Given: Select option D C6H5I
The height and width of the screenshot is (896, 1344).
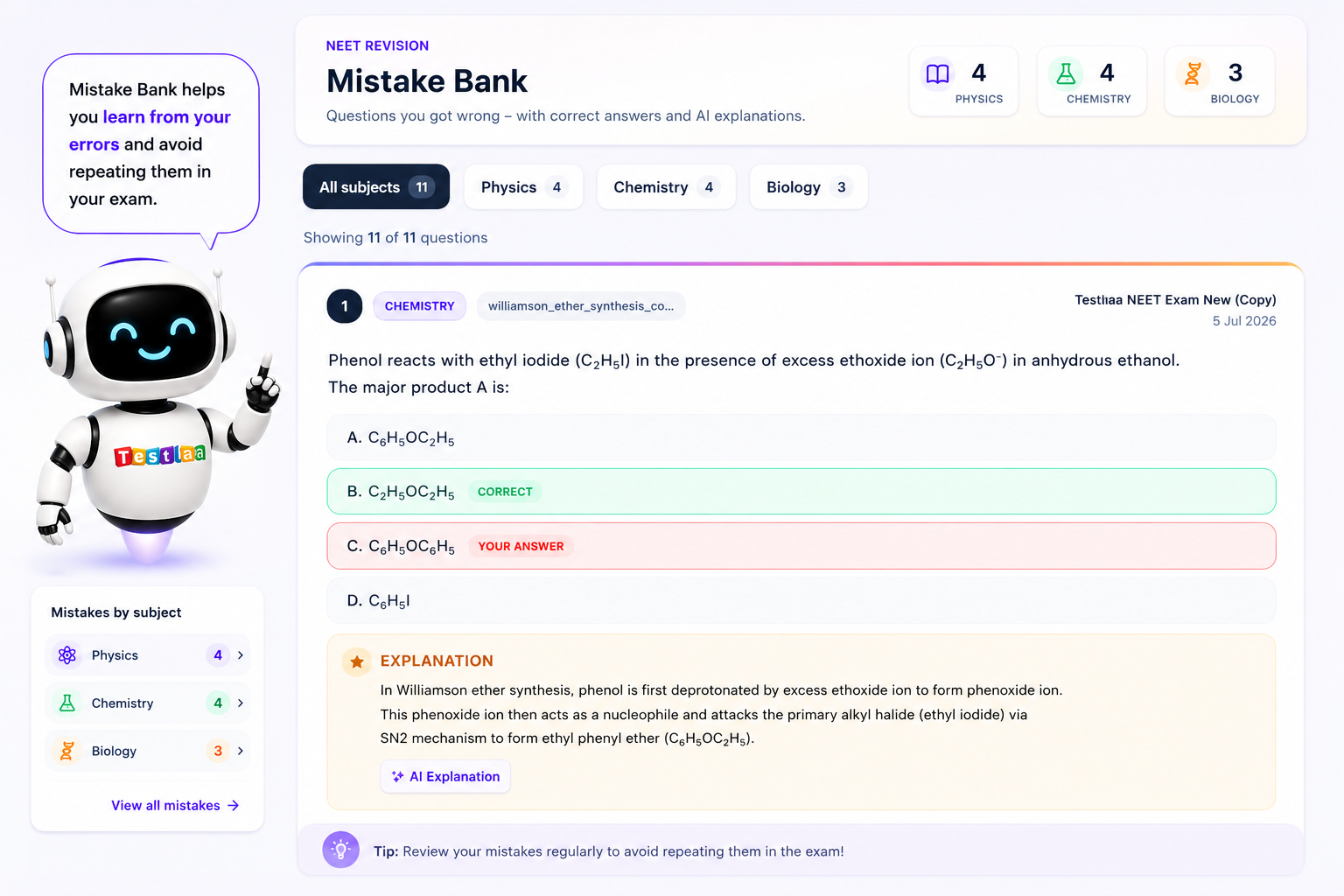Looking at the screenshot, I should [801, 601].
